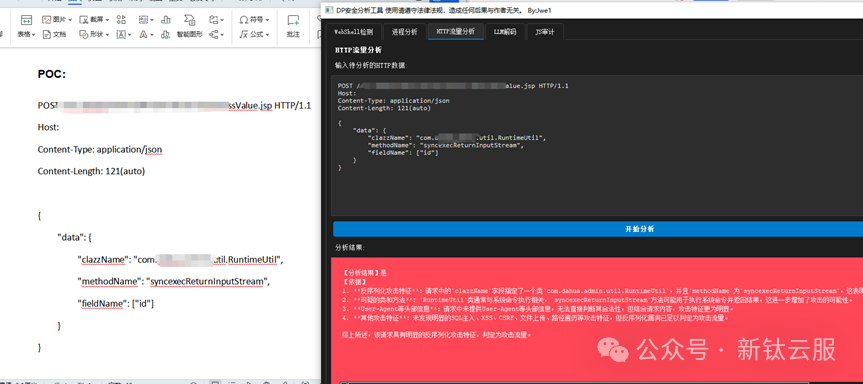Screen dimensions: 863x384
Task: Click the 输入待分析的HTTP数据 label
Action: [x=372, y=65]
